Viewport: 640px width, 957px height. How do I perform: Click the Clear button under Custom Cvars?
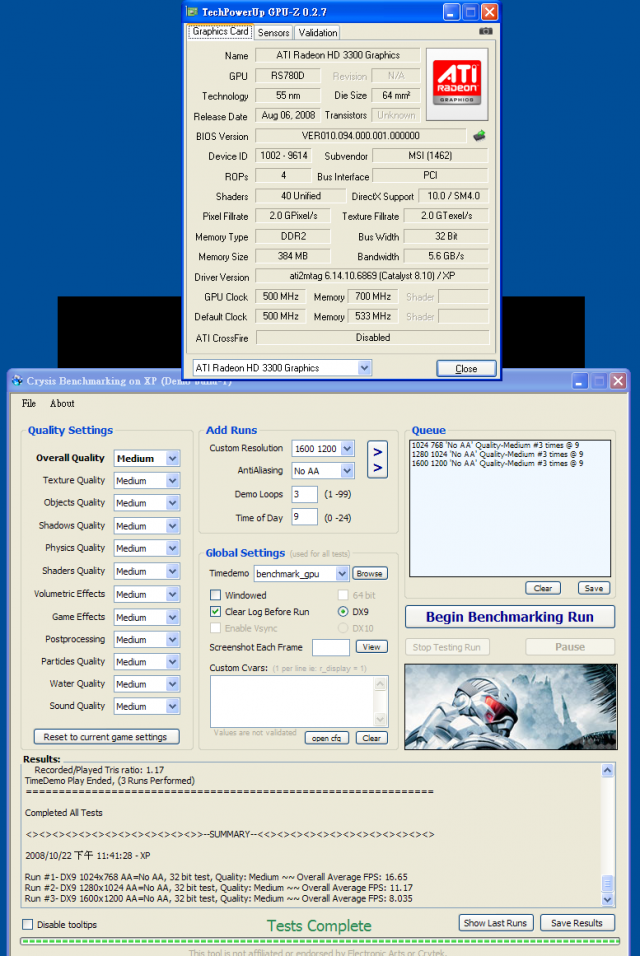(x=372, y=739)
